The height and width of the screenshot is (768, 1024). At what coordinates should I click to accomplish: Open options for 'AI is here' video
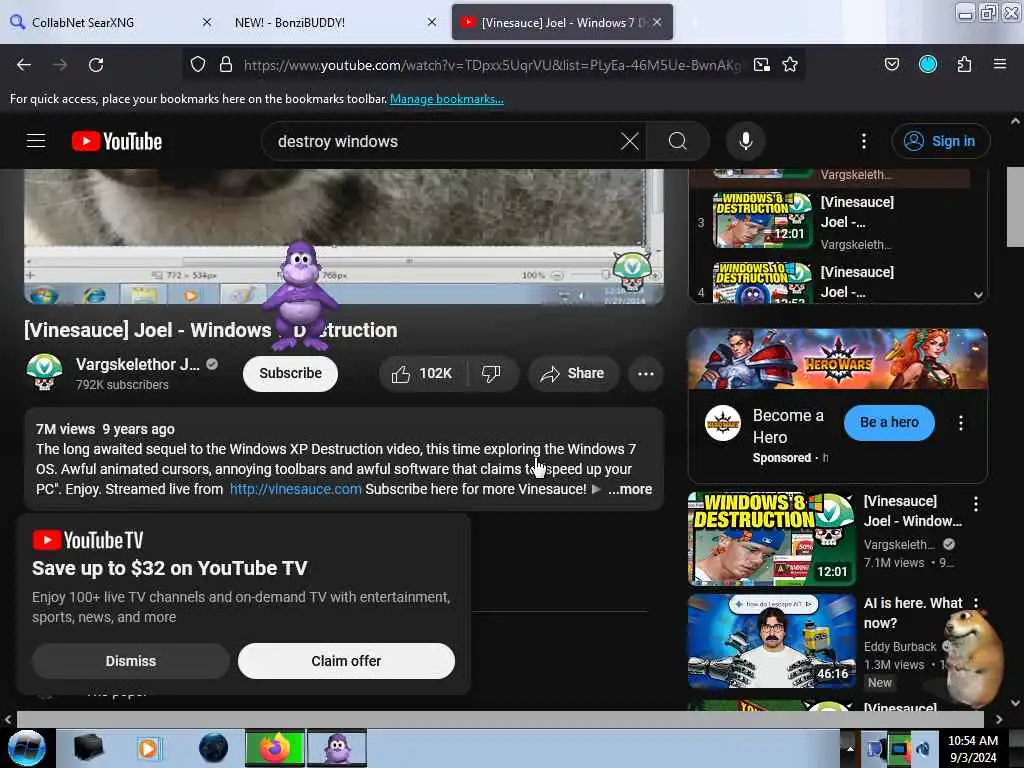click(x=976, y=603)
